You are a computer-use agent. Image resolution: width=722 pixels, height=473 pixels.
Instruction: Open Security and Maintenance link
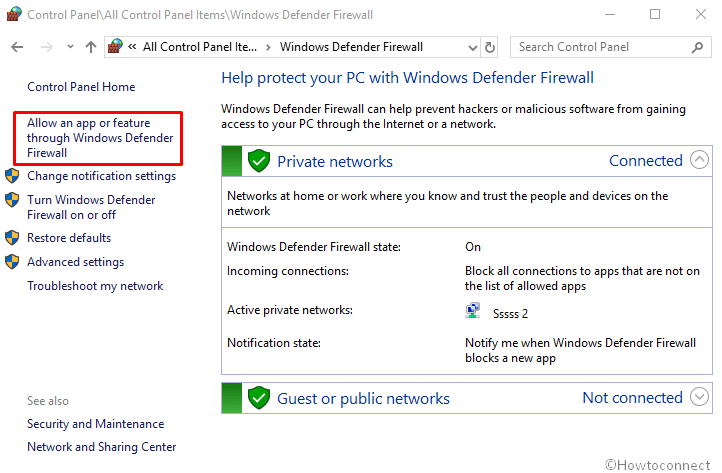pyautogui.click(x=95, y=424)
